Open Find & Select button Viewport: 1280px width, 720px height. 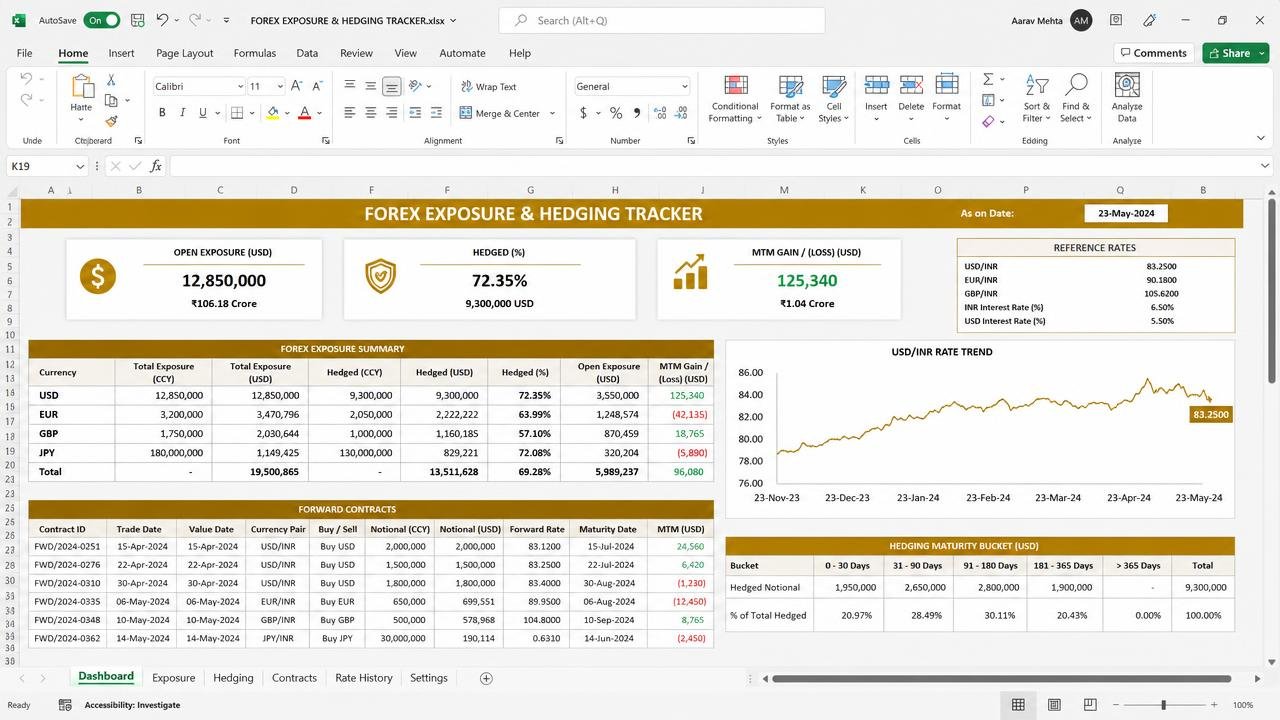1076,98
